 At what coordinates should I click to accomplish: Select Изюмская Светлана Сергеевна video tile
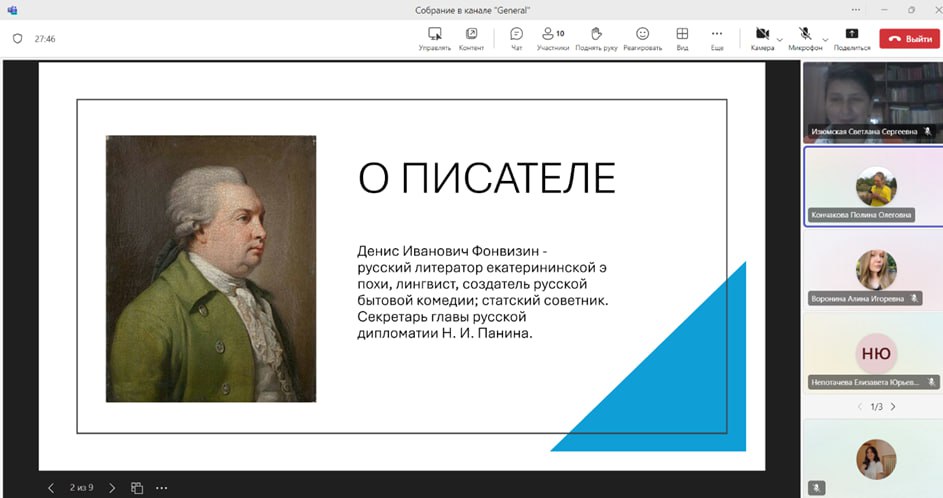pos(873,102)
